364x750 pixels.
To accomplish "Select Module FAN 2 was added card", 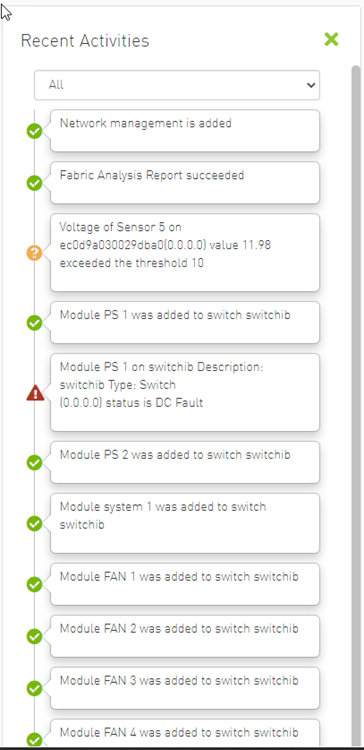I will click(185, 636).
